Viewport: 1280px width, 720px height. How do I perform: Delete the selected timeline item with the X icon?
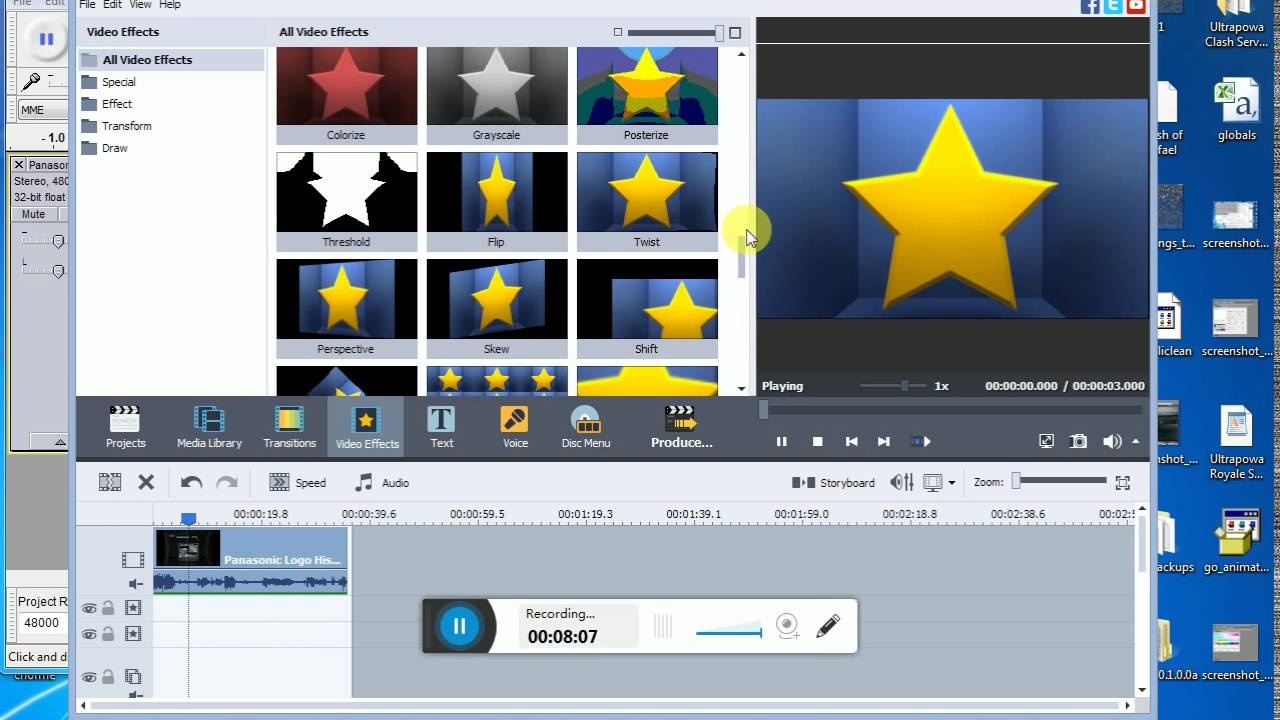(146, 482)
